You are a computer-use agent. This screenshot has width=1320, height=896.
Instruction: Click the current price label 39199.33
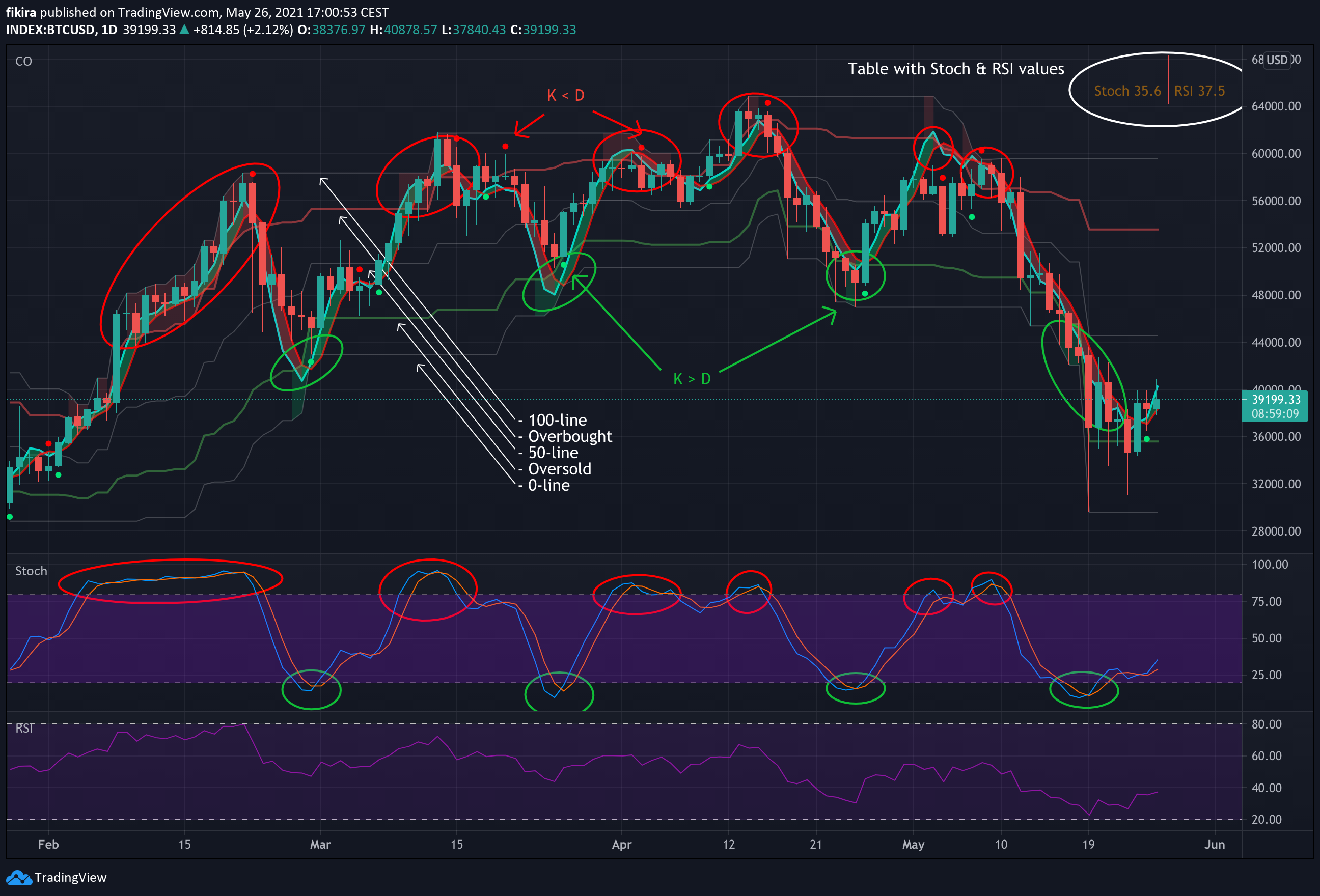1276,400
